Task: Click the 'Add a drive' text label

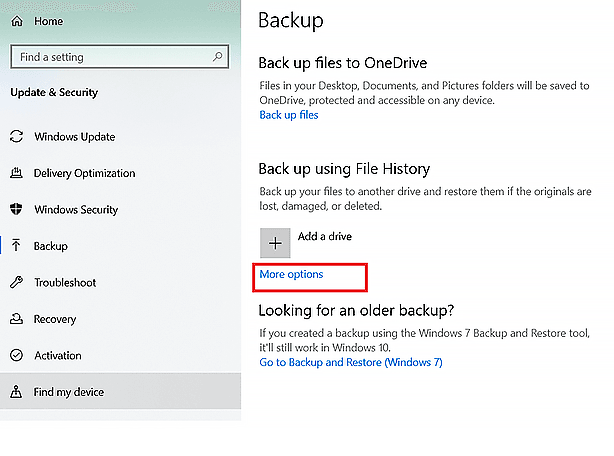Action: click(324, 237)
